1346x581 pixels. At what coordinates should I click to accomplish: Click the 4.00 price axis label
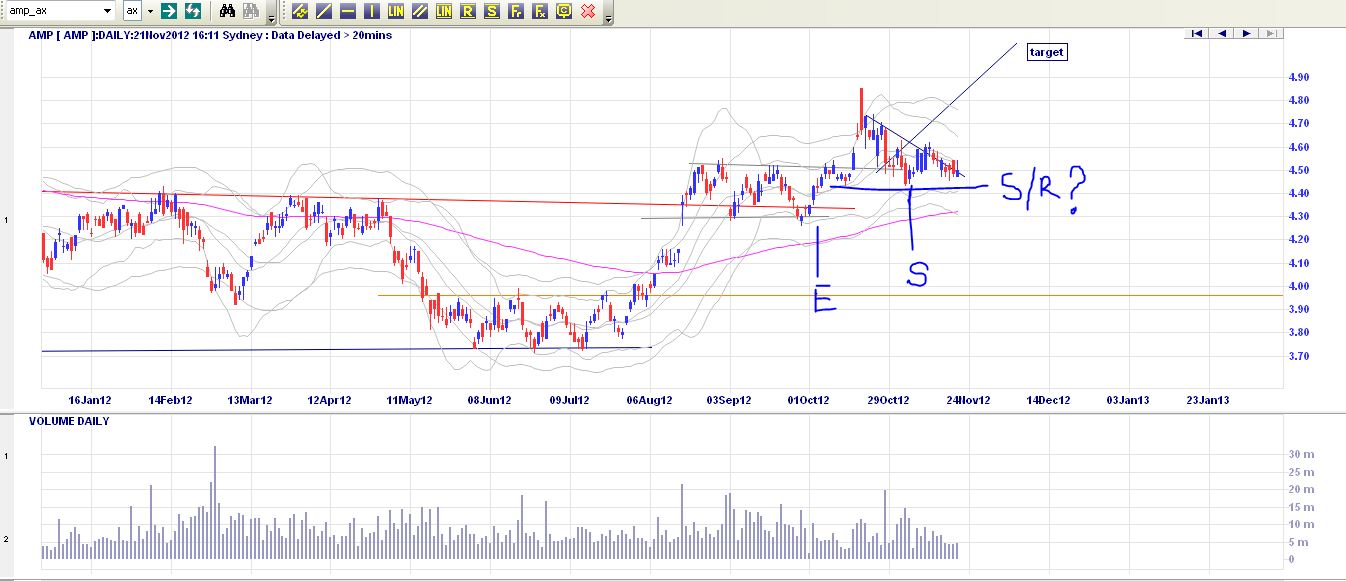(1299, 286)
